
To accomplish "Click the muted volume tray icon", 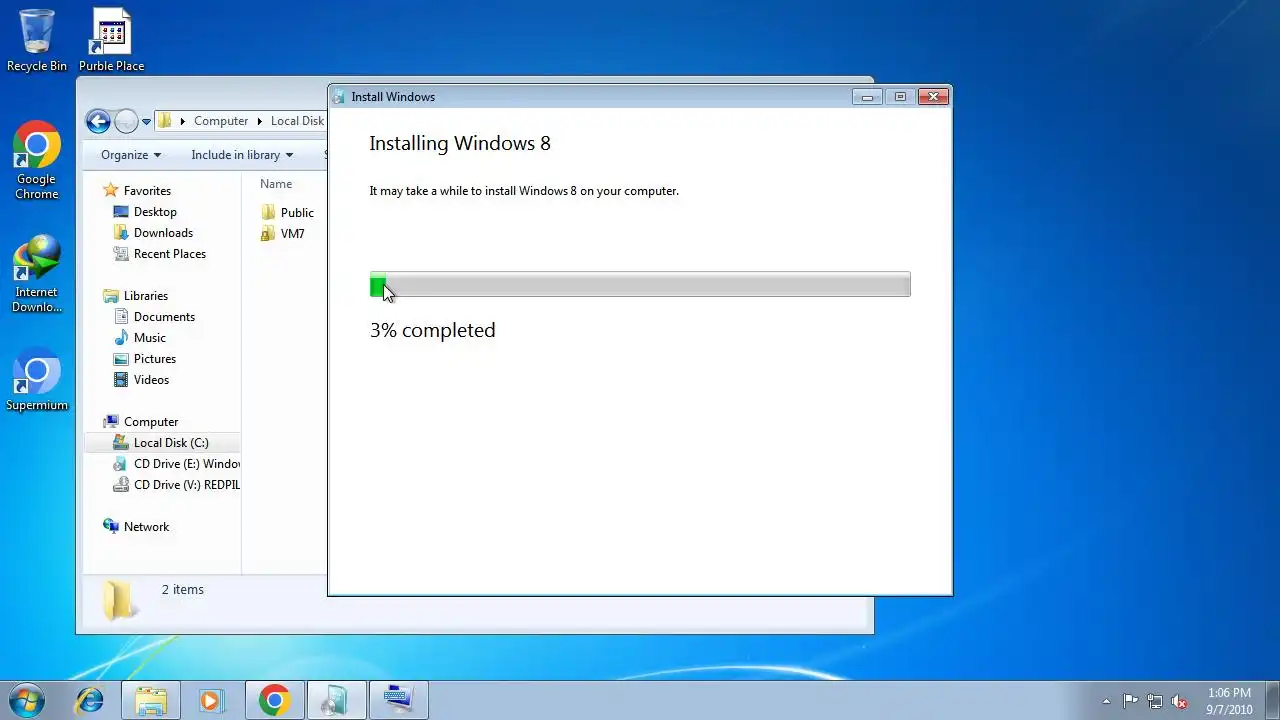I will click(1179, 701).
